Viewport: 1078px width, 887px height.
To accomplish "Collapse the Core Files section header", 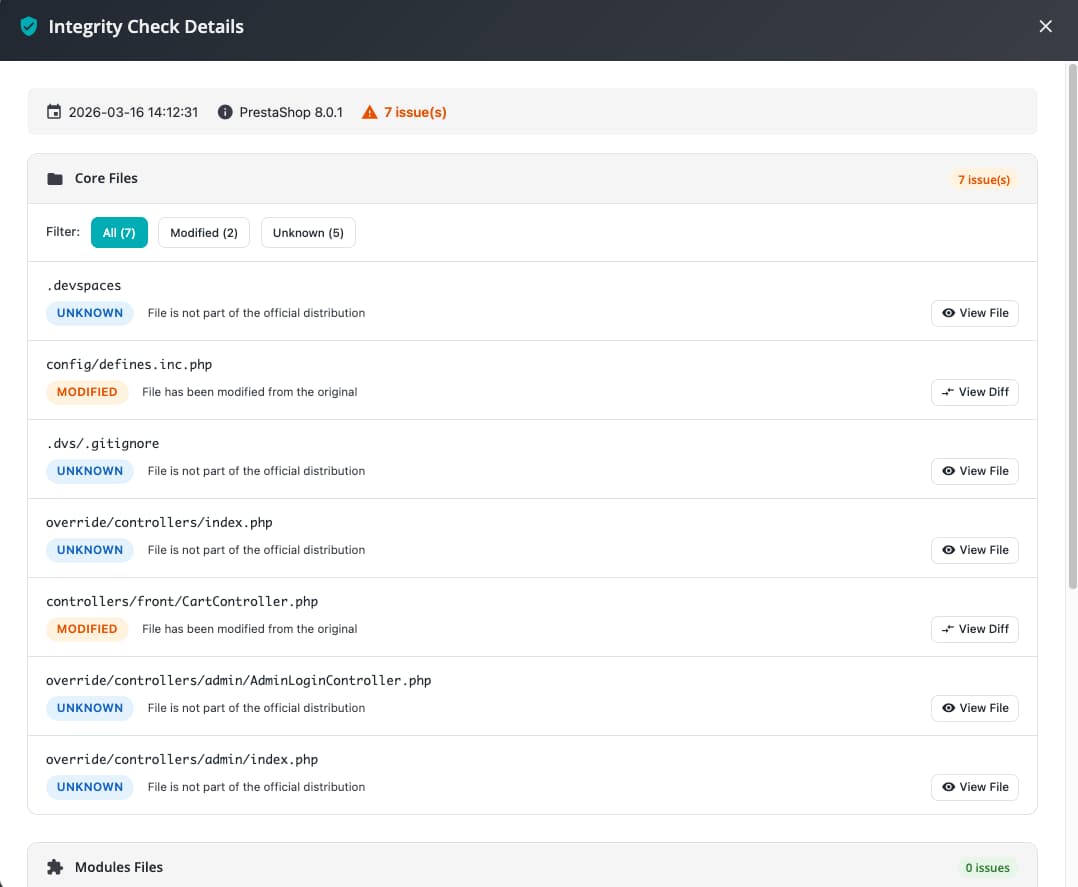I will pos(500,179).
